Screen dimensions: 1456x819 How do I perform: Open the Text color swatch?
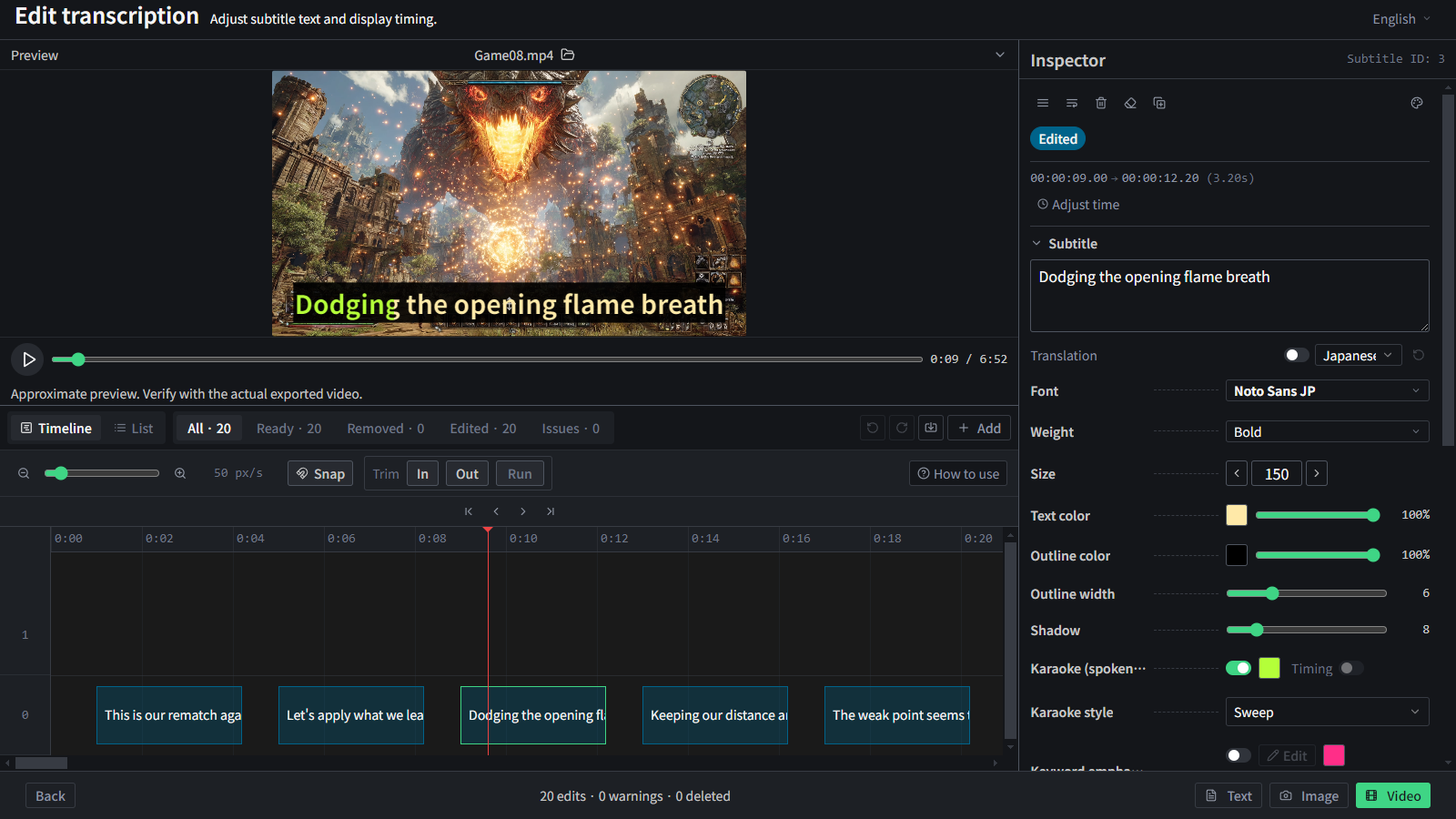pos(1237,515)
